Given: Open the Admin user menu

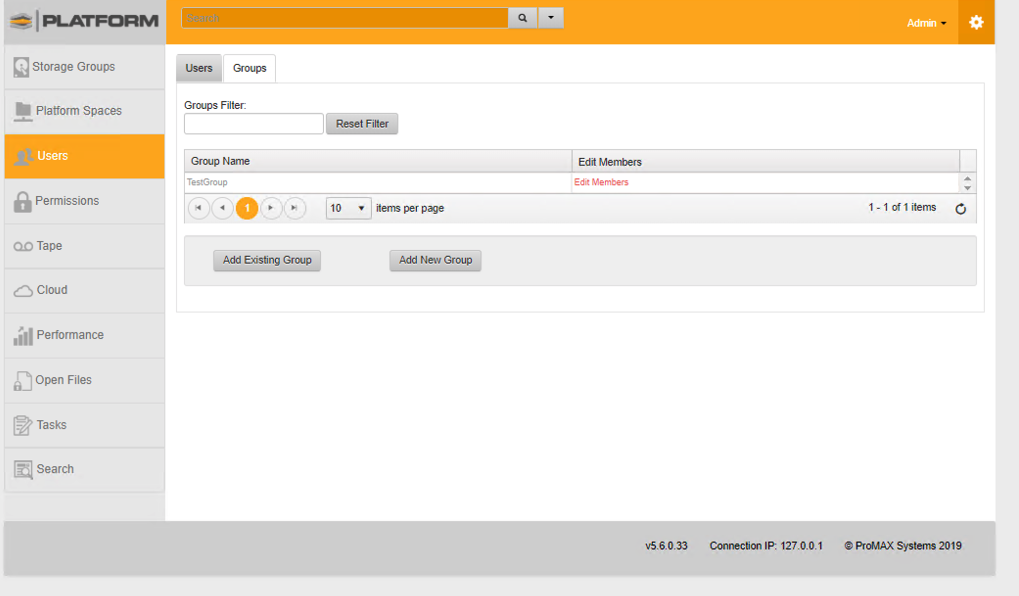Looking at the screenshot, I should pos(927,23).
